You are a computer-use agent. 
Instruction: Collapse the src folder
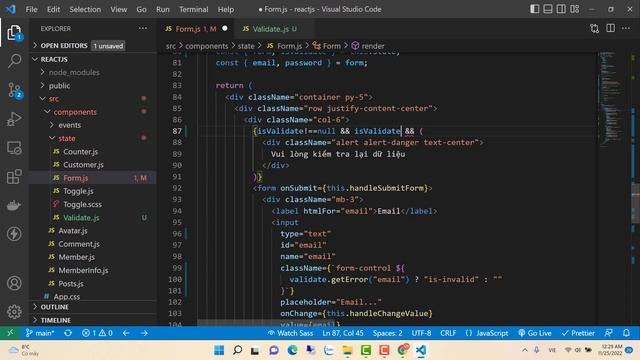[54, 98]
